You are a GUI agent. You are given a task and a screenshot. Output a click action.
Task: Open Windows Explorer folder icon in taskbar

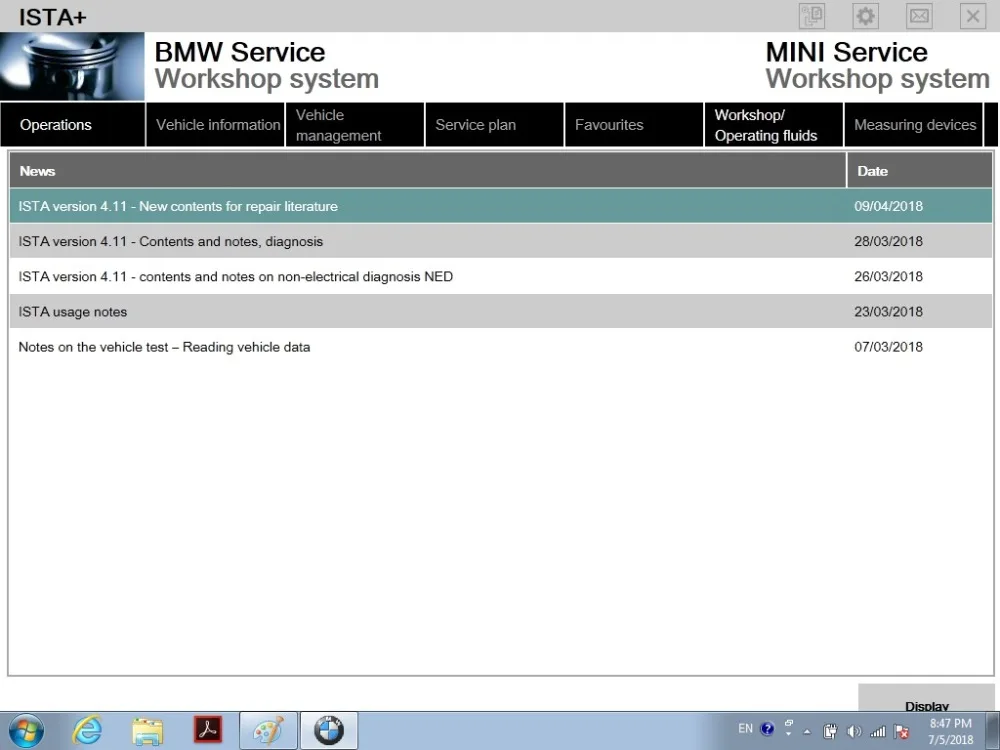pyautogui.click(x=147, y=731)
